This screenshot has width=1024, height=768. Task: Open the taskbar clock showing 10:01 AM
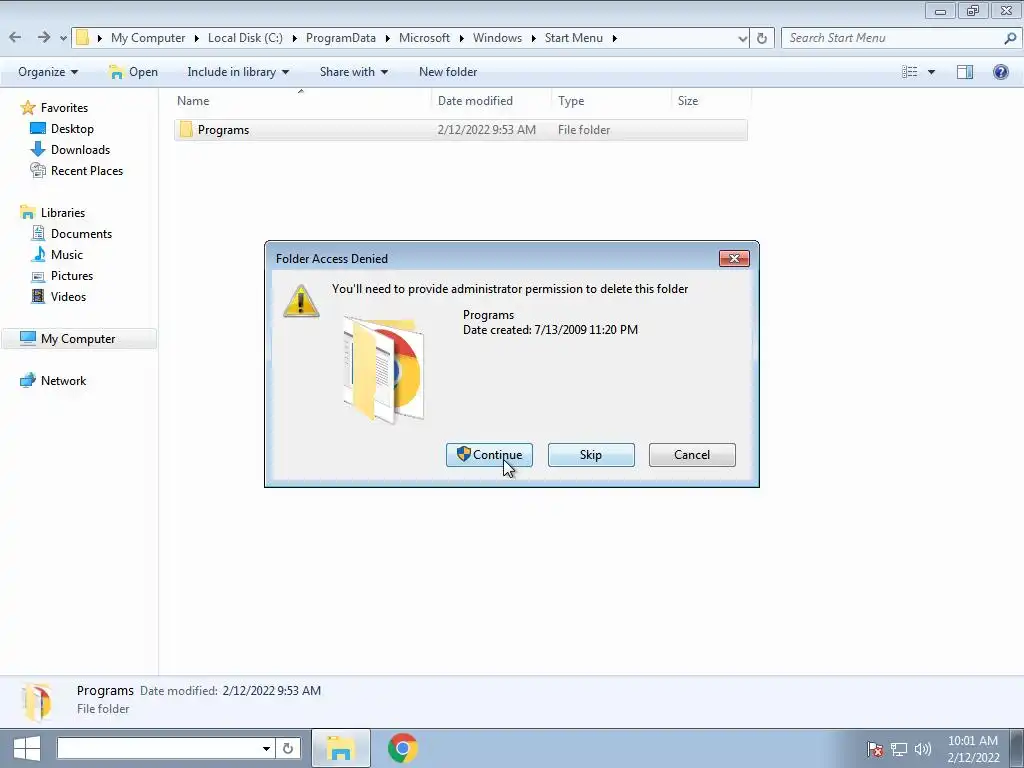[973, 749]
